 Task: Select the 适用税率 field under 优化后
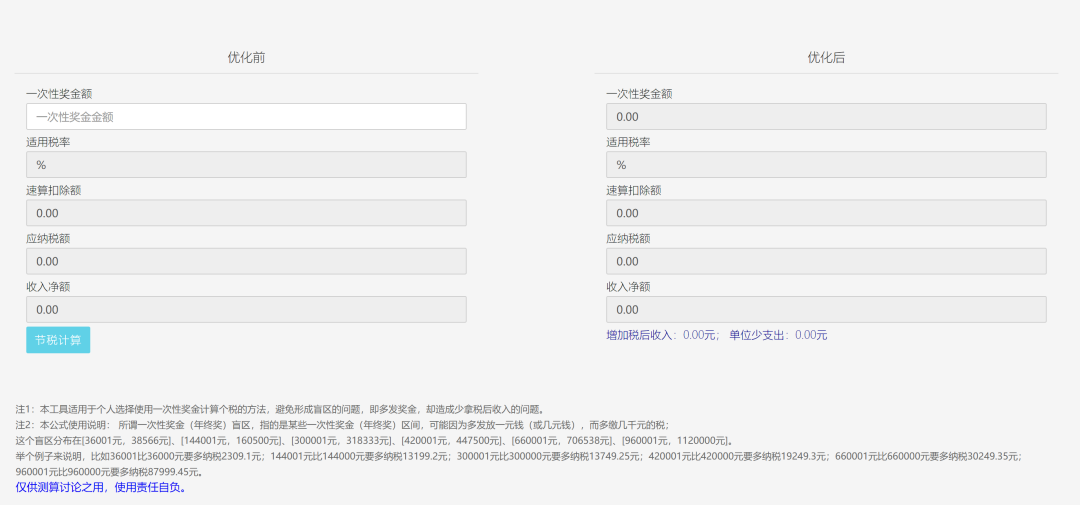tap(826, 165)
